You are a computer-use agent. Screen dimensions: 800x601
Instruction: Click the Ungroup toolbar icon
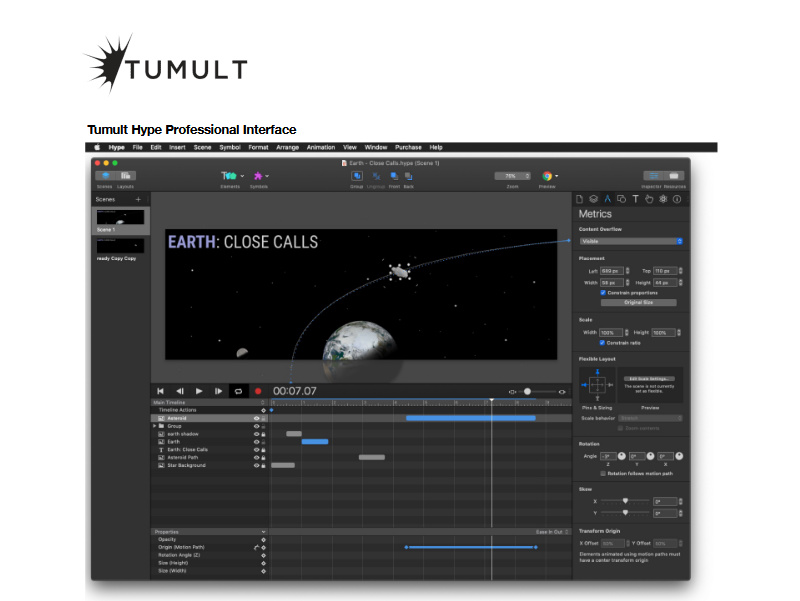(377, 176)
